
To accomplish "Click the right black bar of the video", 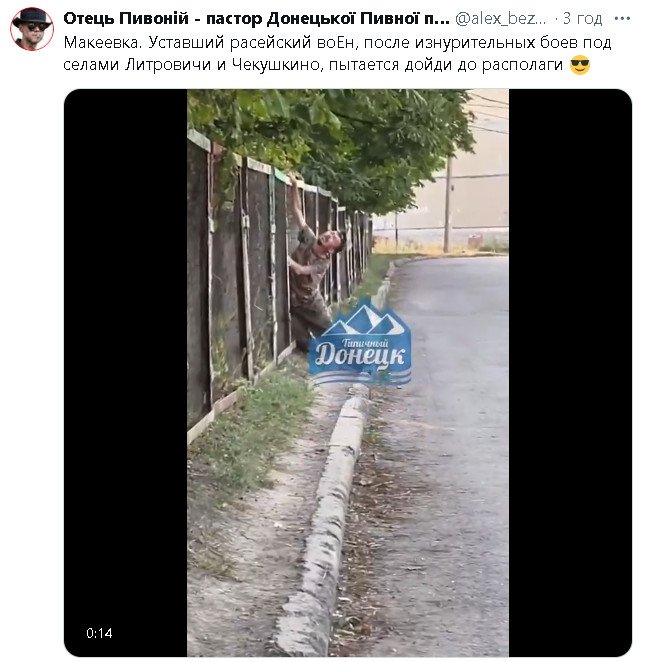I will tap(570, 373).
